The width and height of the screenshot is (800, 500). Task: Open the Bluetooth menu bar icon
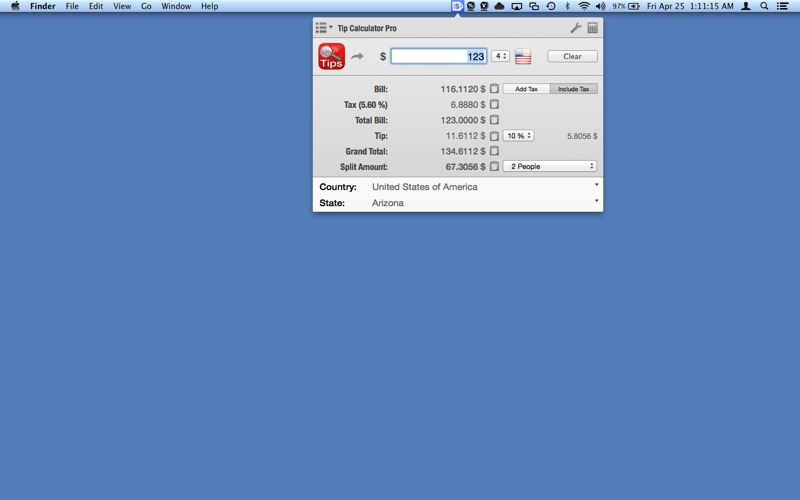pos(567,6)
